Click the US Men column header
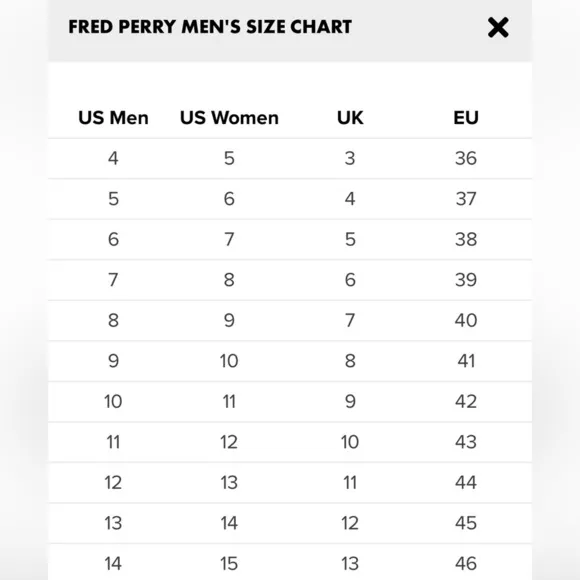Image resolution: width=580 pixels, height=580 pixels. 113,118
